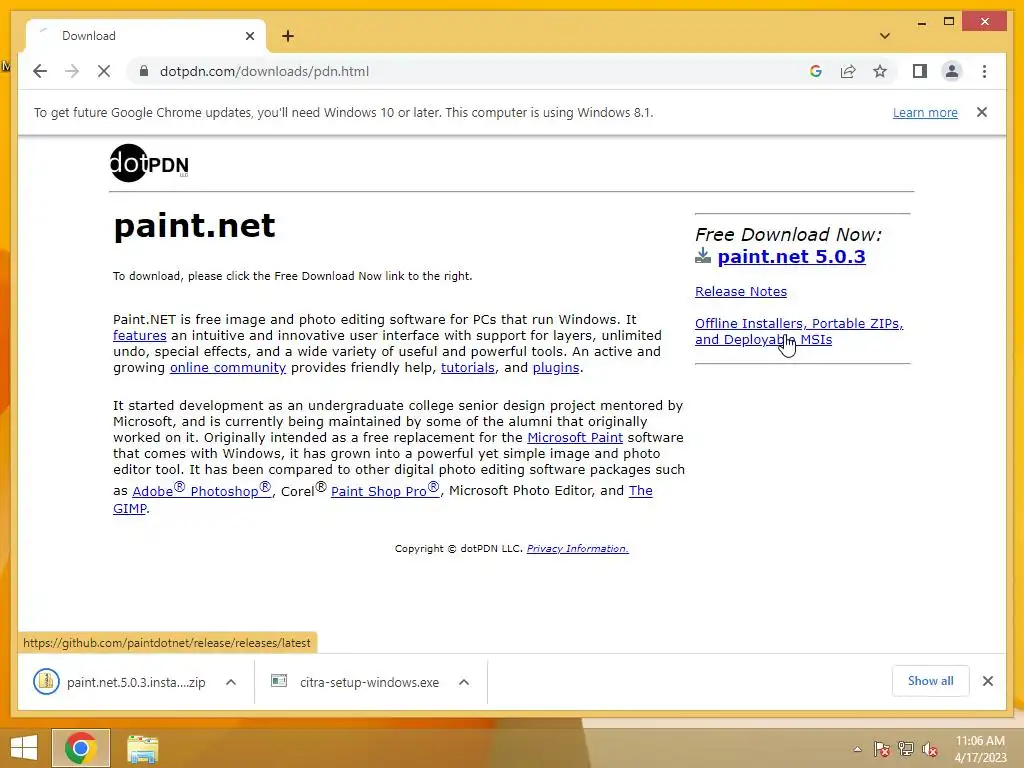Click the address bar URL
The image size is (1024, 768).
[x=264, y=71]
